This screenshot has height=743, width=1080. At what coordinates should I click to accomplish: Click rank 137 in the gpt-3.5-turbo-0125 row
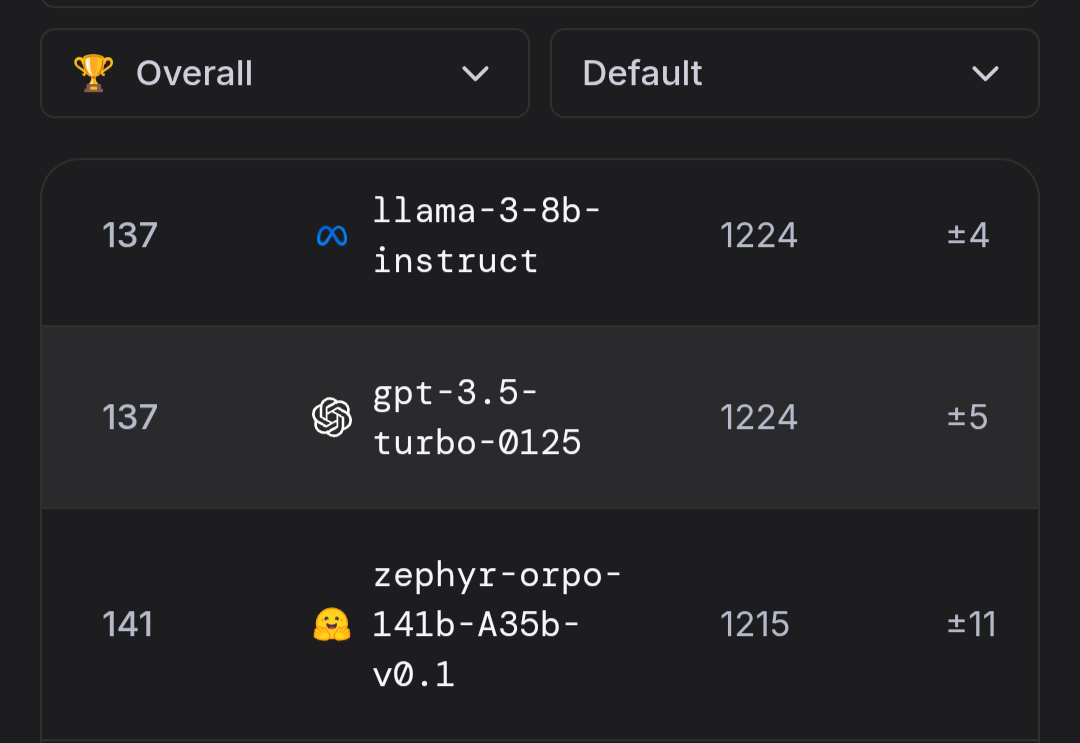[x=130, y=417]
